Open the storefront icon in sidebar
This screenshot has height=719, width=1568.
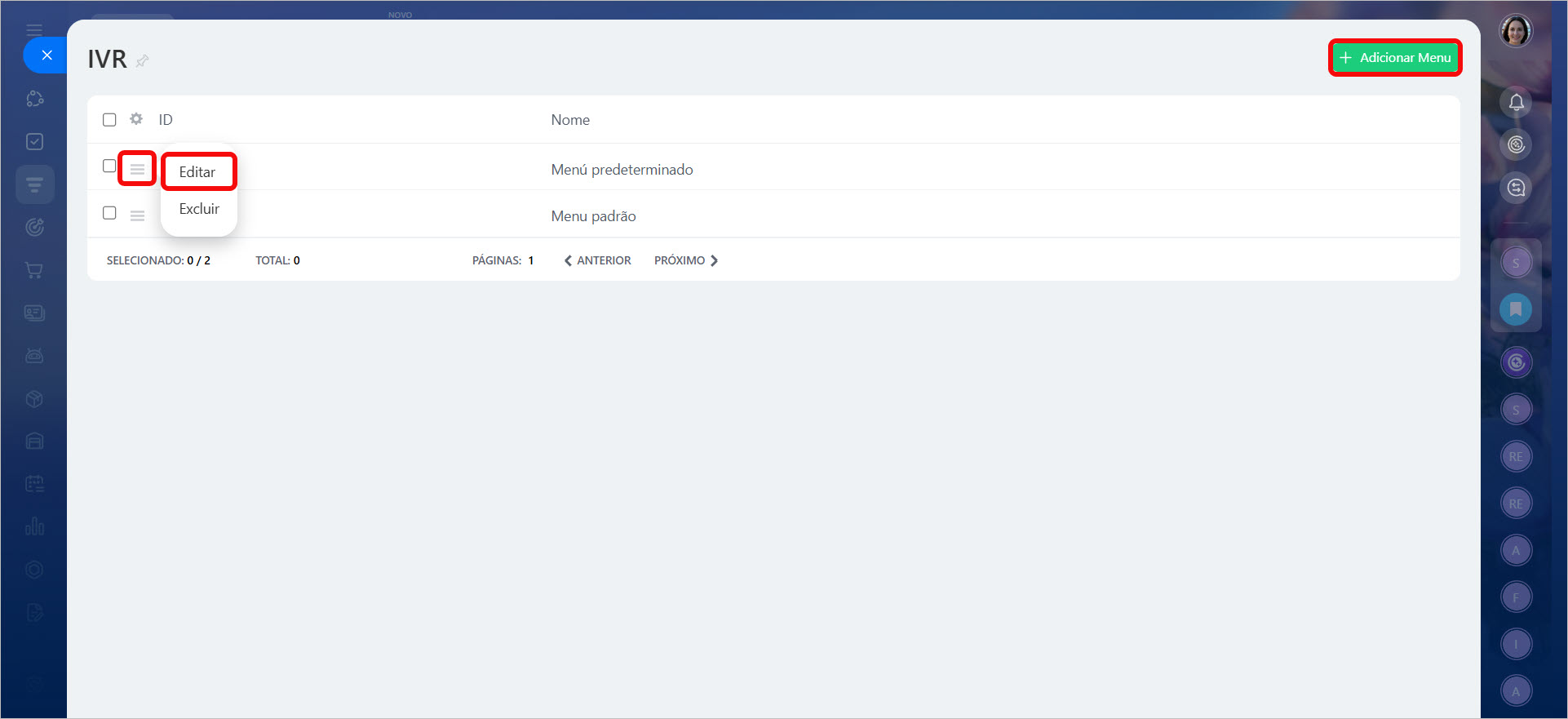click(34, 441)
